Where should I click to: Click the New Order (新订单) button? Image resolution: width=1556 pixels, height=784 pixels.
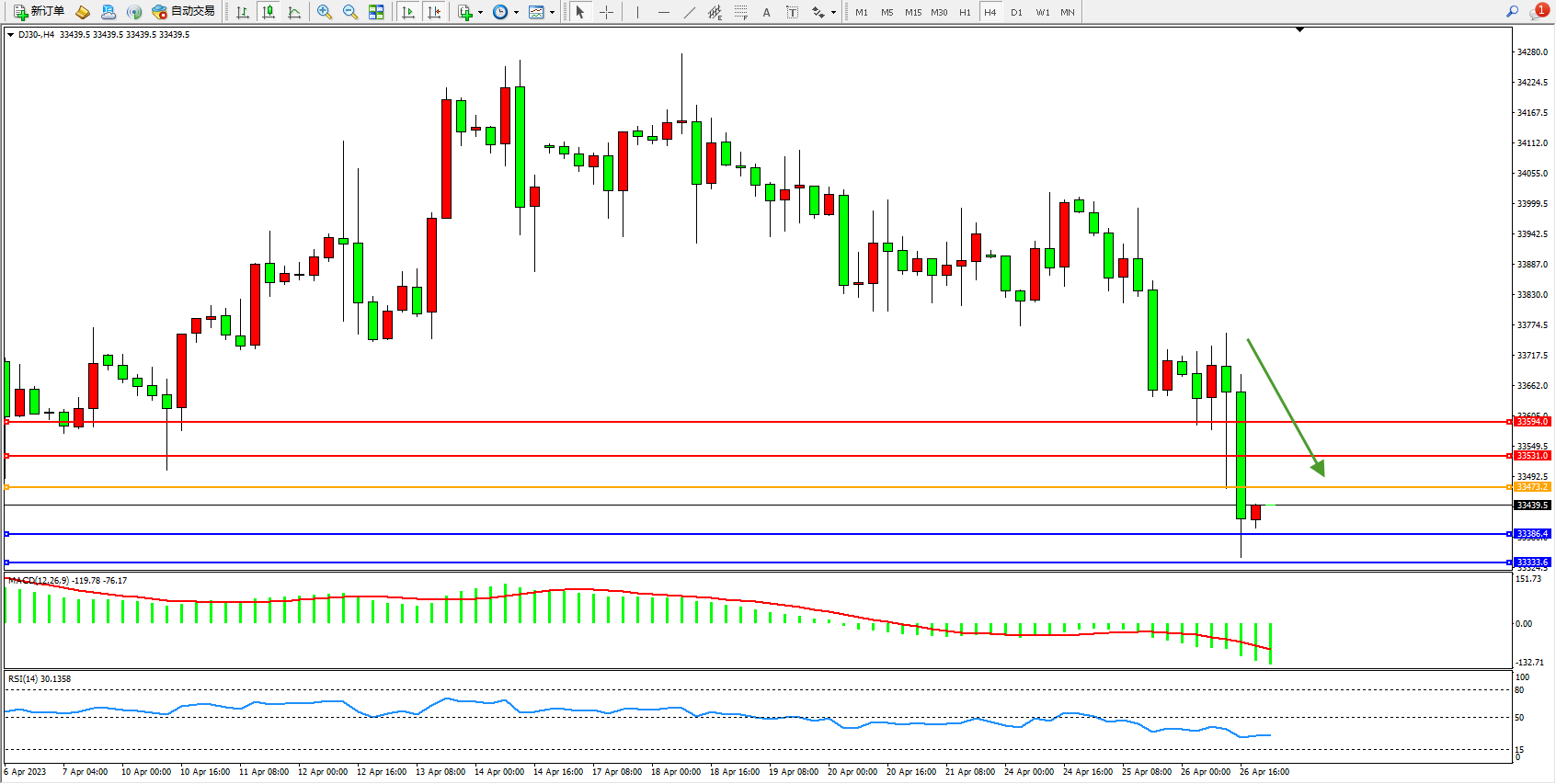(x=39, y=12)
